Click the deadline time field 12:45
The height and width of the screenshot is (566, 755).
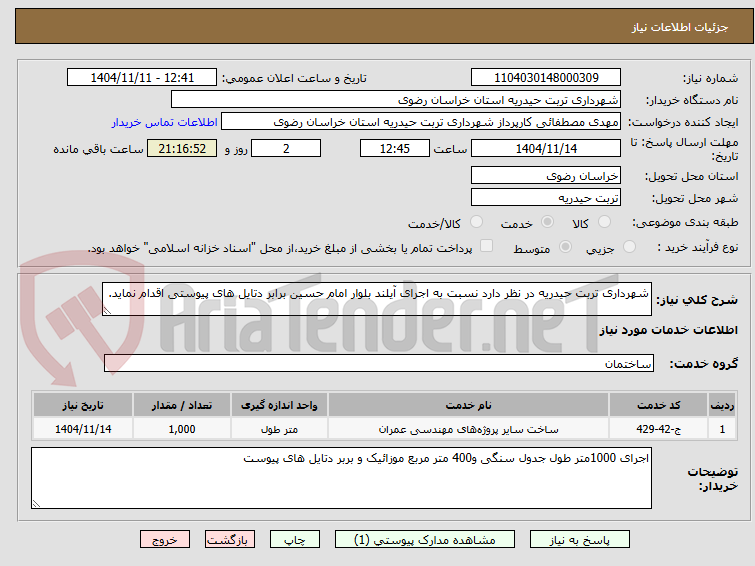pyautogui.click(x=394, y=148)
